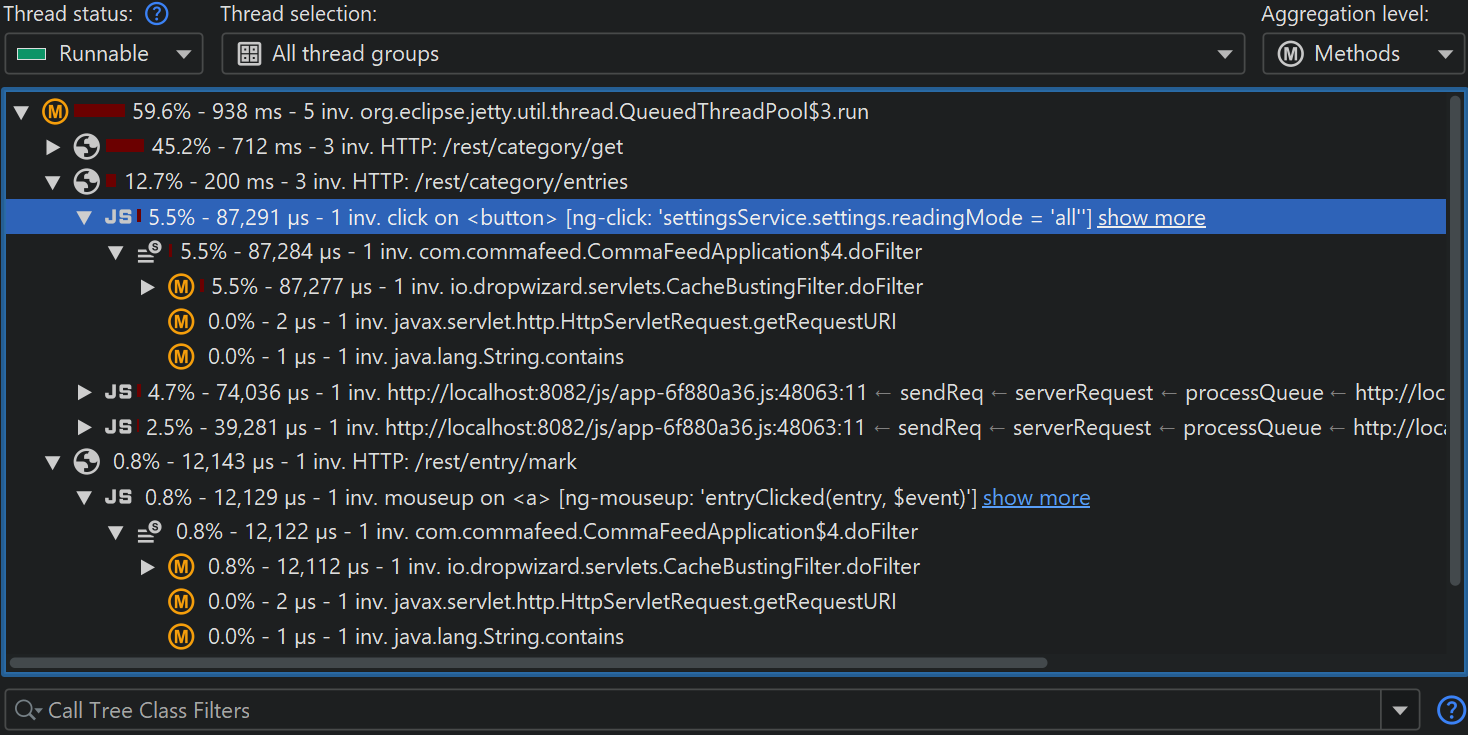Viewport: 1468px width, 735px height.
Task: Click the JS icon on the click on <button> row
Action: point(118,217)
